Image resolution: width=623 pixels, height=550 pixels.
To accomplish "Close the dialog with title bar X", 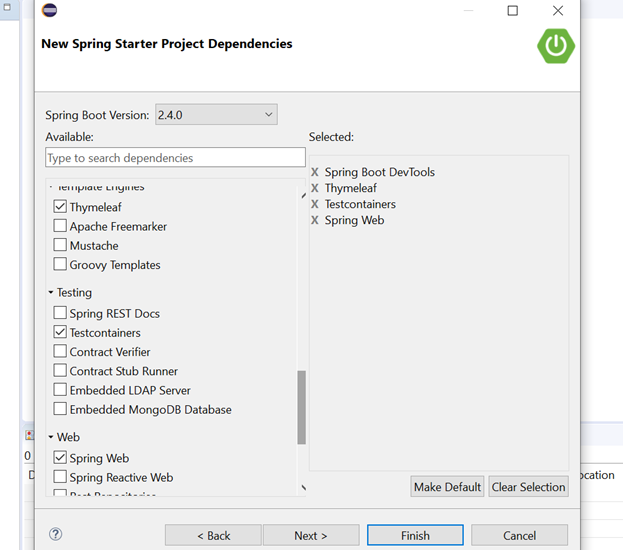I will click(x=558, y=10).
